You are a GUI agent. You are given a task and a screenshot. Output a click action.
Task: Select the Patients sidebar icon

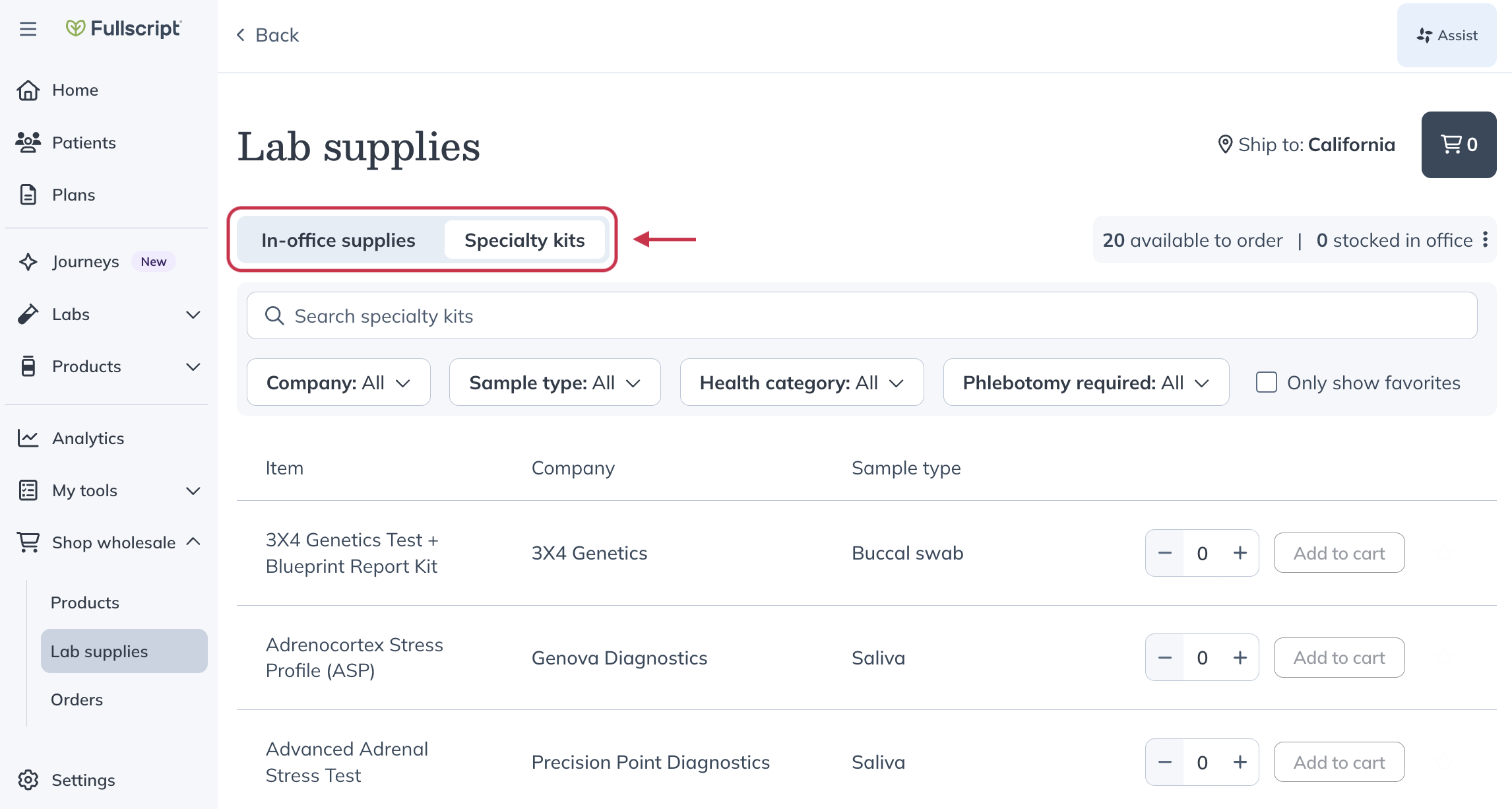(28, 143)
